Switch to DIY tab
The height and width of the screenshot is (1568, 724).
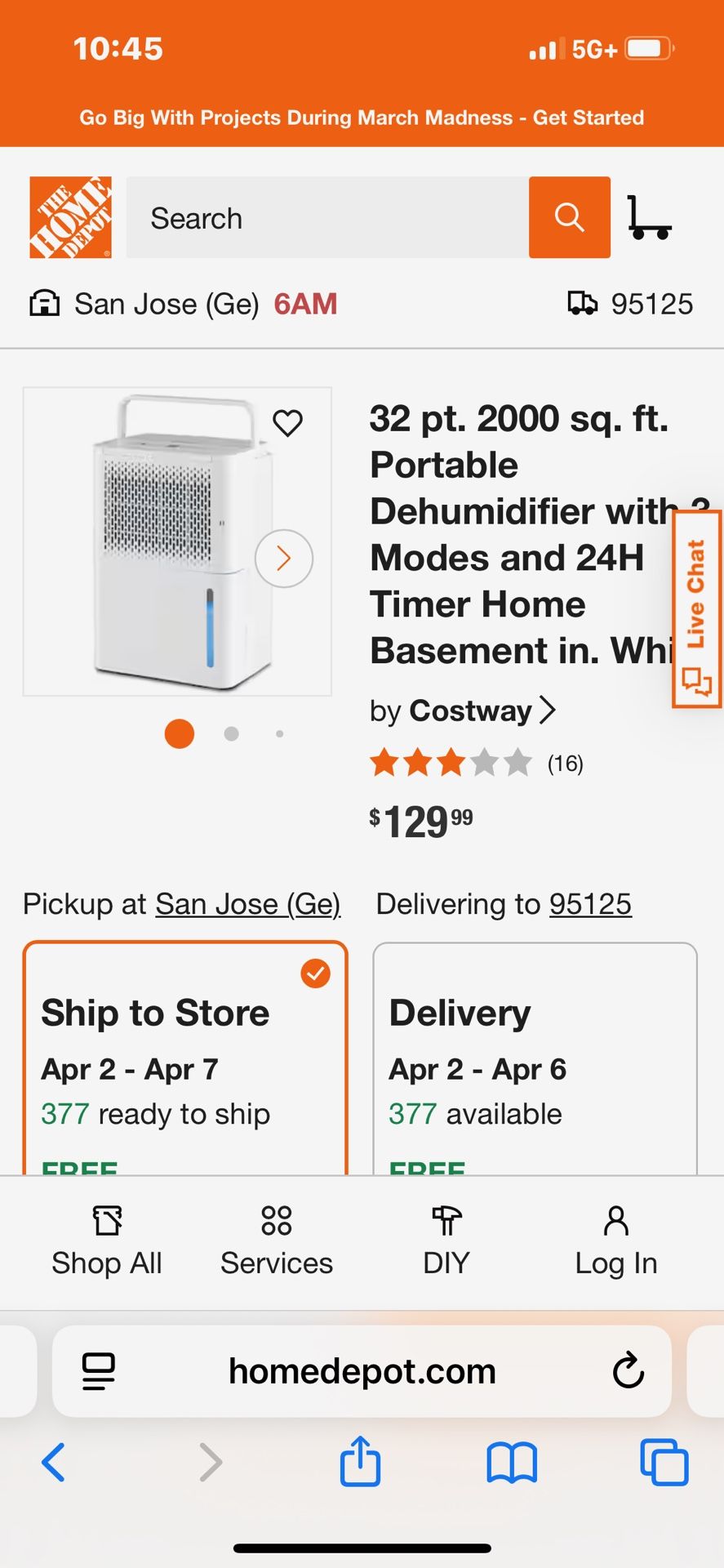coord(446,1241)
